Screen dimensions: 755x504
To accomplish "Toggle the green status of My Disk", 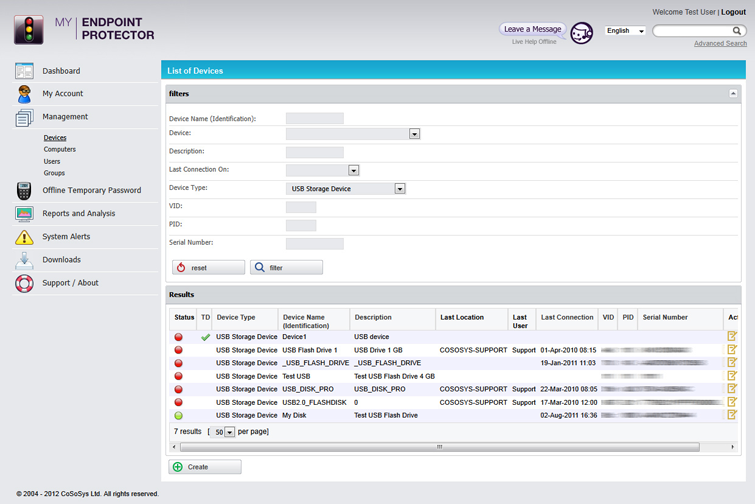I will tap(179, 415).
